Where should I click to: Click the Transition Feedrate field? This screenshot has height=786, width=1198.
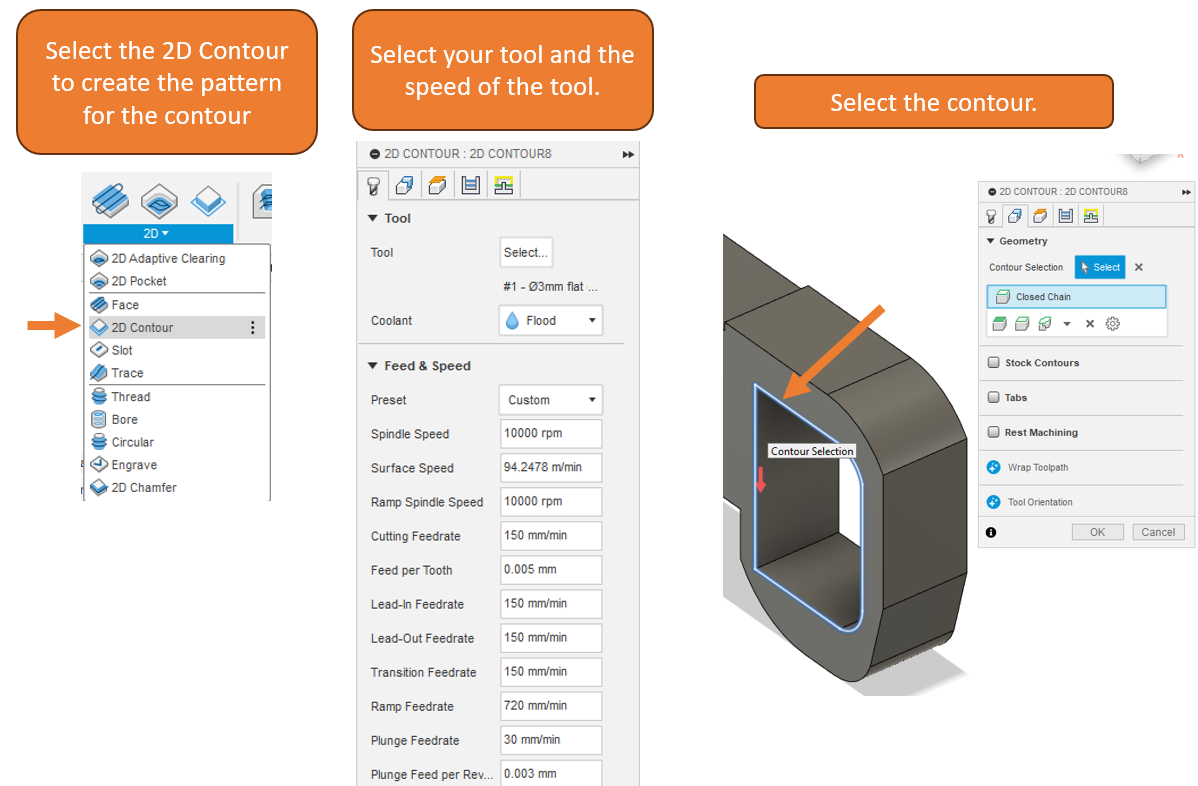[x=551, y=672]
